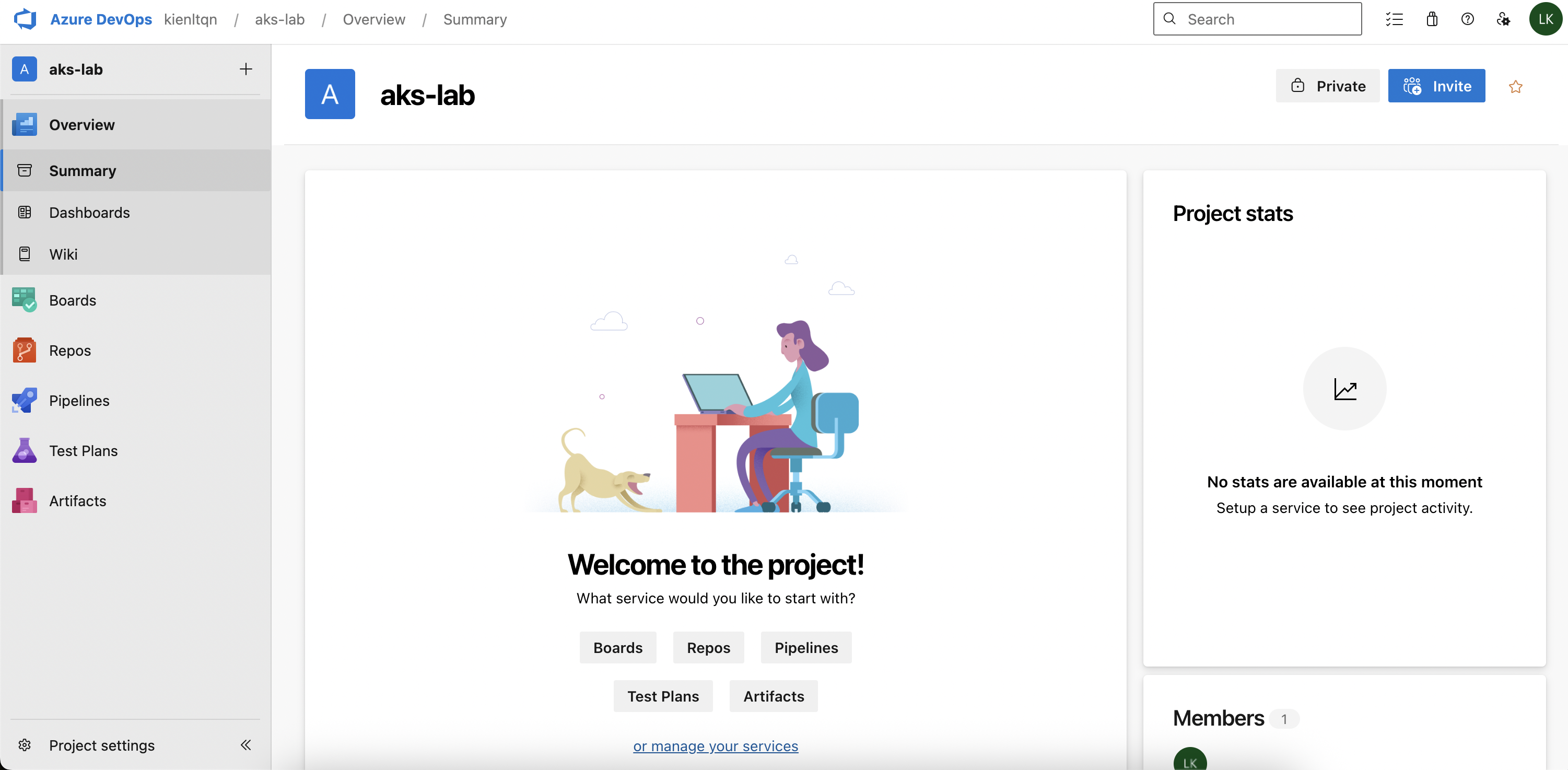Open the Wiki page from the sidebar
1568x770 pixels.
[x=136, y=254]
